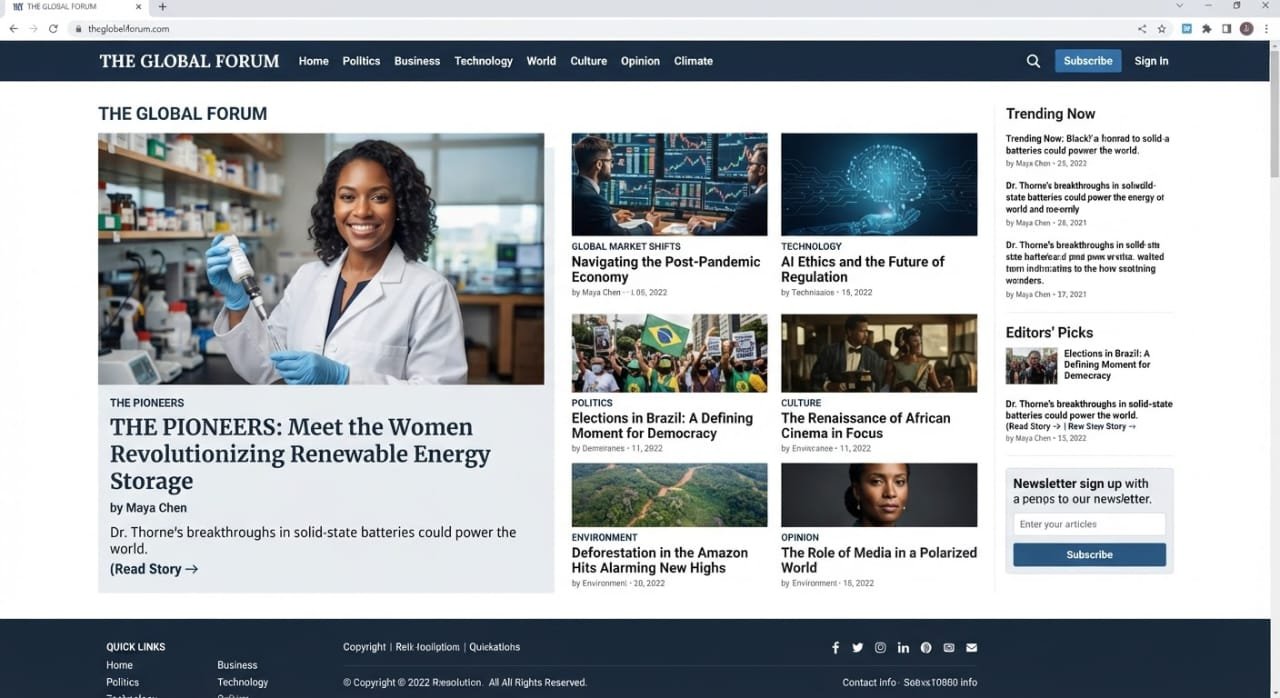Screen dimensions: 1280x698
Task: Open the Sign In link in header
Action: pyautogui.click(x=1151, y=61)
